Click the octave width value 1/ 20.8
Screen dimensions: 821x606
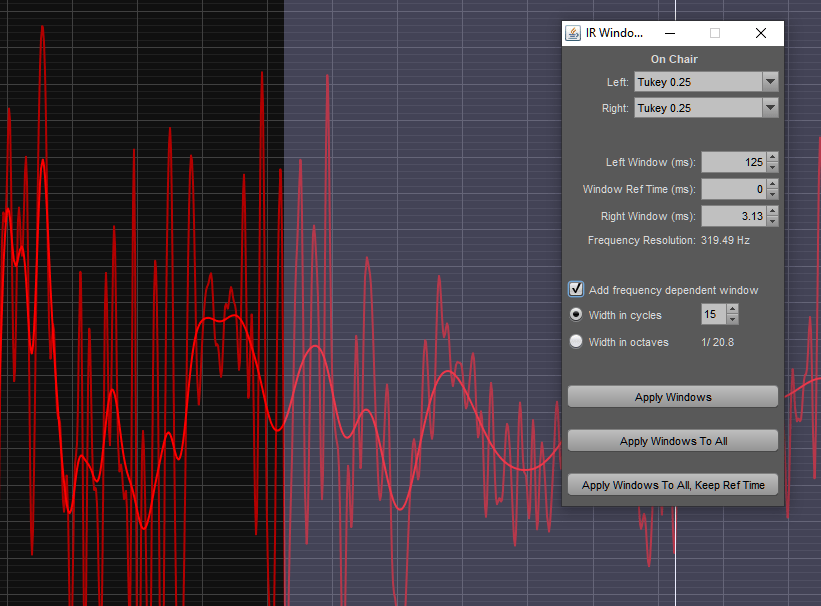click(x=717, y=342)
